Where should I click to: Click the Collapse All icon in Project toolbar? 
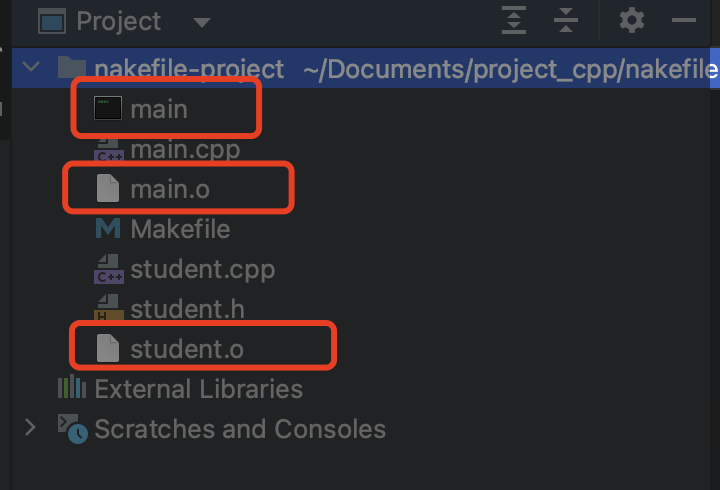(x=566, y=20)
